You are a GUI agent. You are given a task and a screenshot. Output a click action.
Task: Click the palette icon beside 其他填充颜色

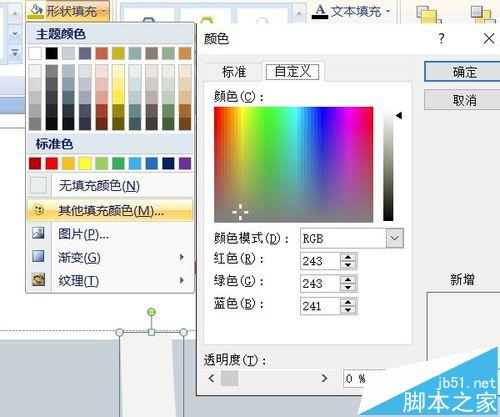tap(39, 210)
